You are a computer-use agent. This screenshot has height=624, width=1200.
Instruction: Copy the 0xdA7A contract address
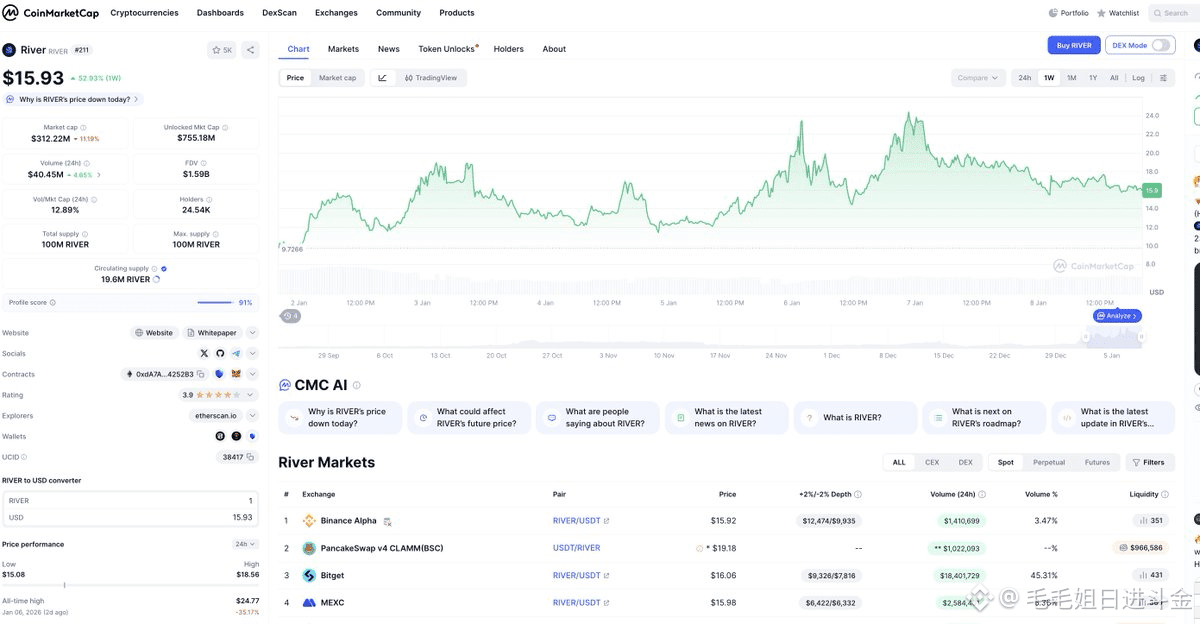(x=201, y=375)
